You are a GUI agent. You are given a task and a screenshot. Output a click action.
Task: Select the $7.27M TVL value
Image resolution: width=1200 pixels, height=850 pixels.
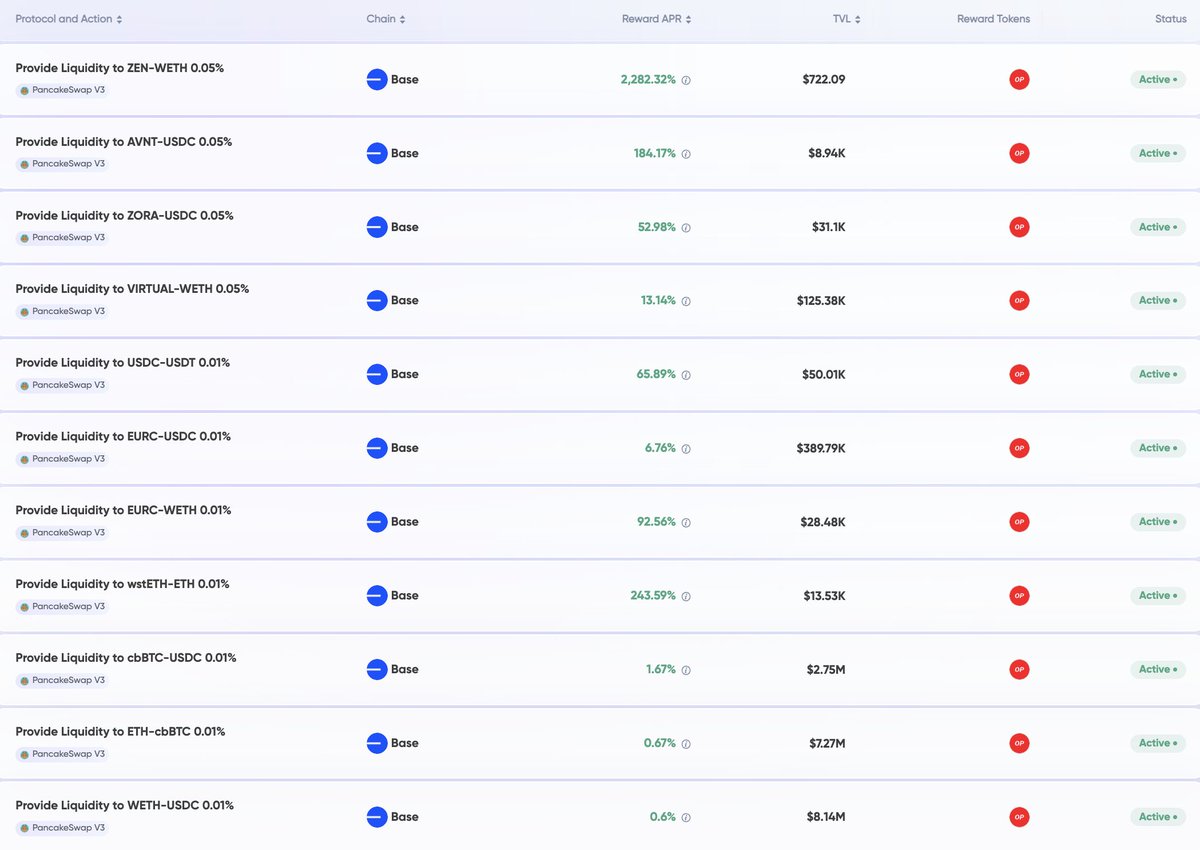826,743
